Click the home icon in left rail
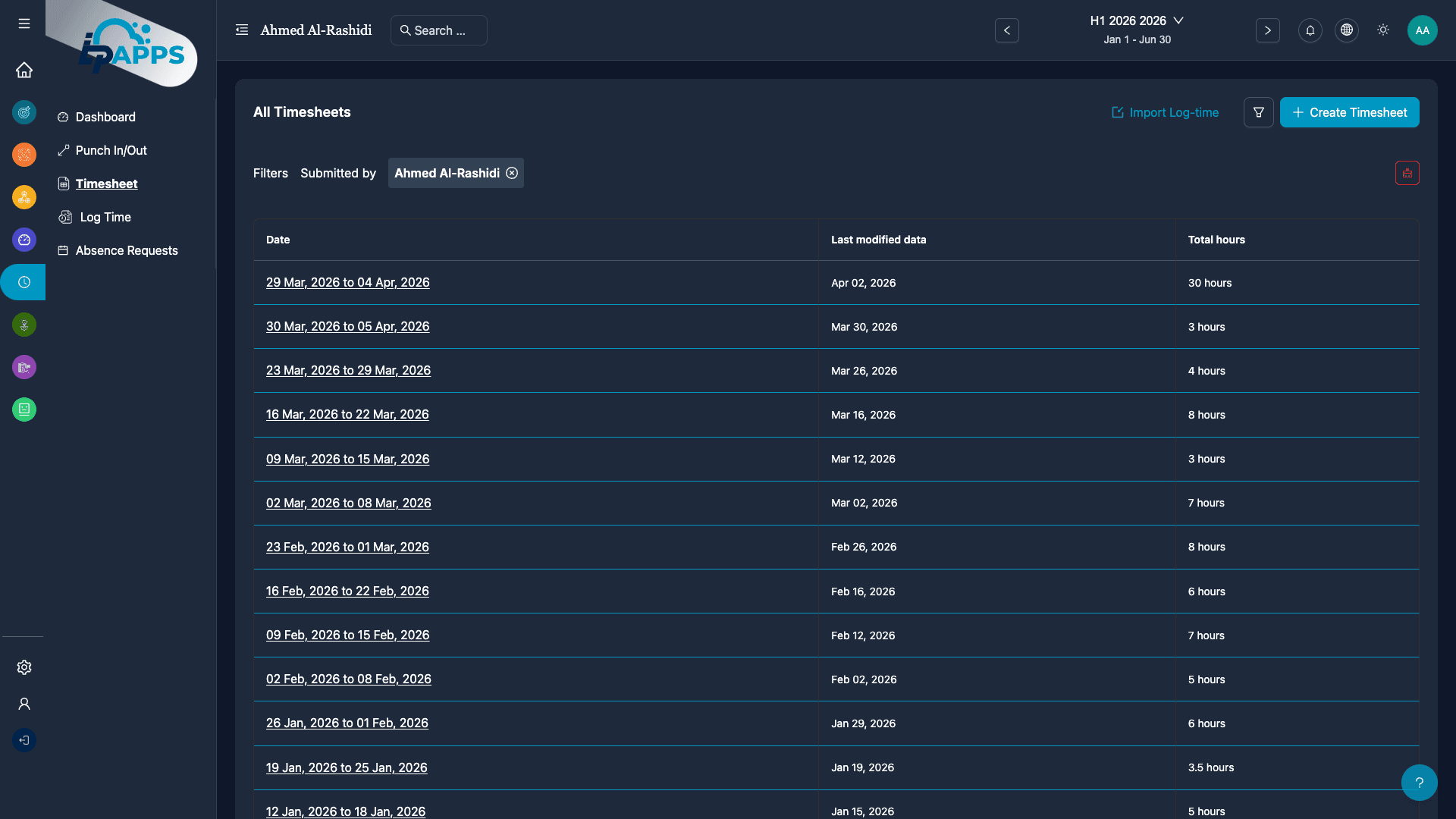 click(24, 70)
